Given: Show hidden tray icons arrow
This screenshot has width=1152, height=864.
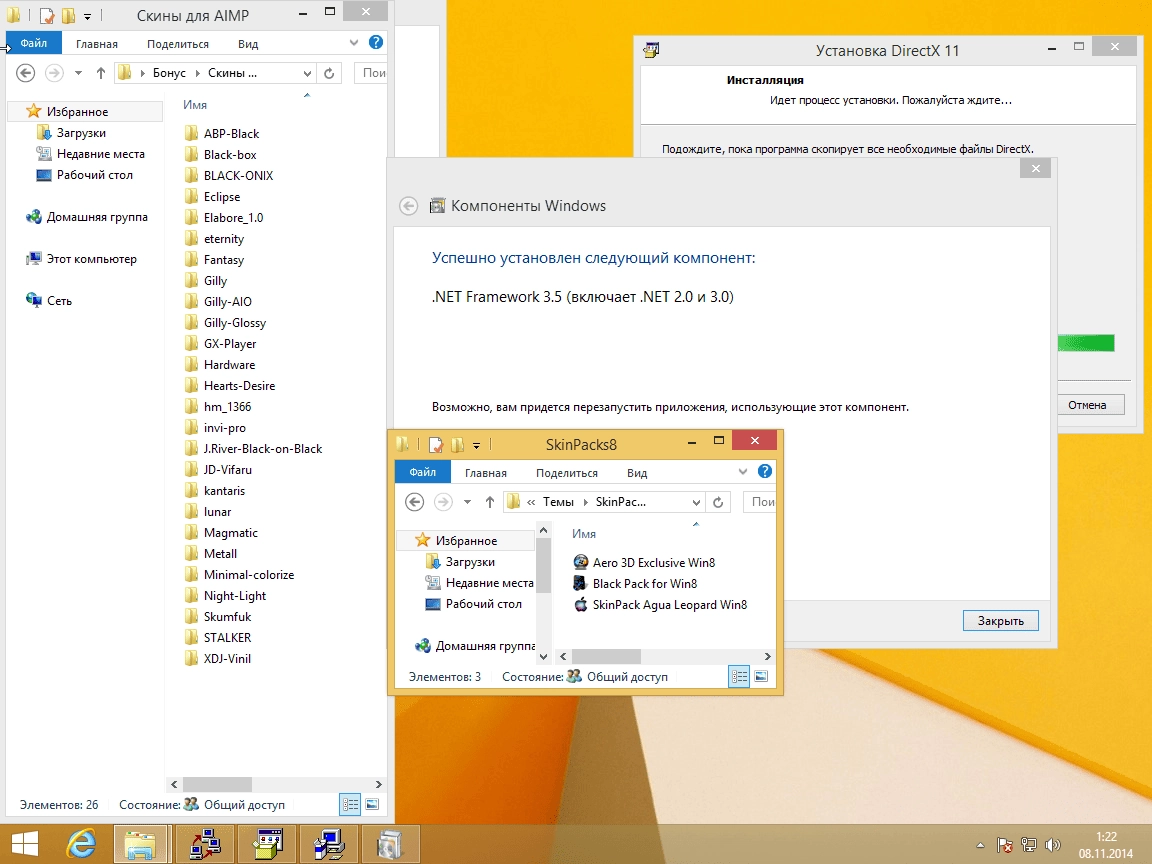Looking at the screenshot, I should pos(980,846).
